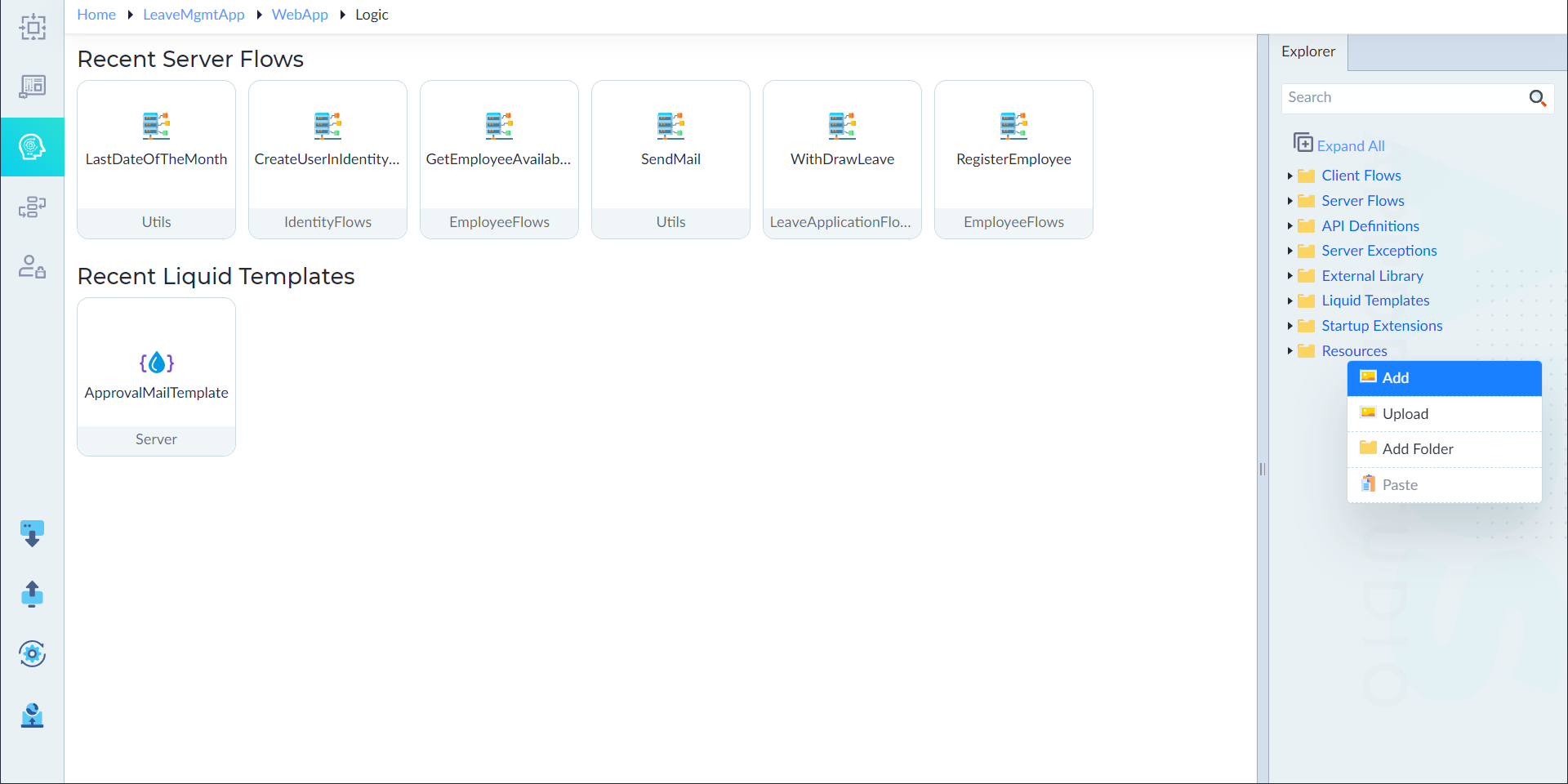Expand the External Library folder arrow
This screenshot has width=1568, height=784.
tap(1290, 276)
